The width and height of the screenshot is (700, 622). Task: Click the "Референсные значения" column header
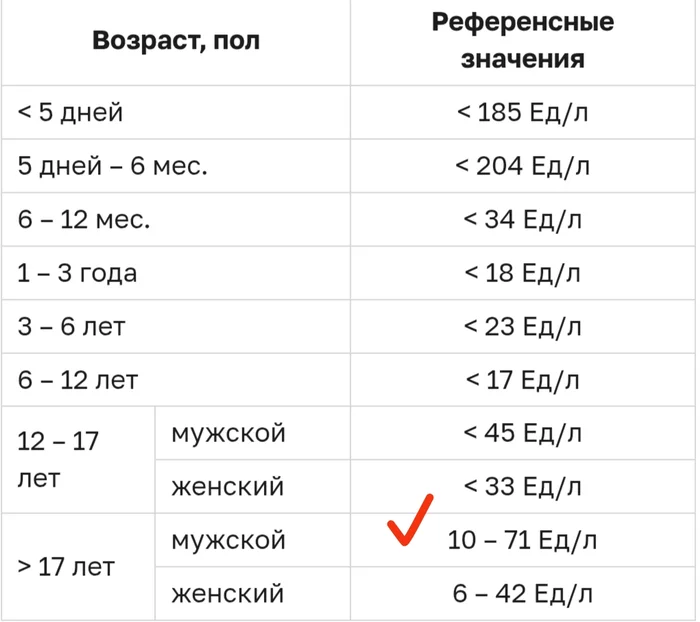pos(523,41)
